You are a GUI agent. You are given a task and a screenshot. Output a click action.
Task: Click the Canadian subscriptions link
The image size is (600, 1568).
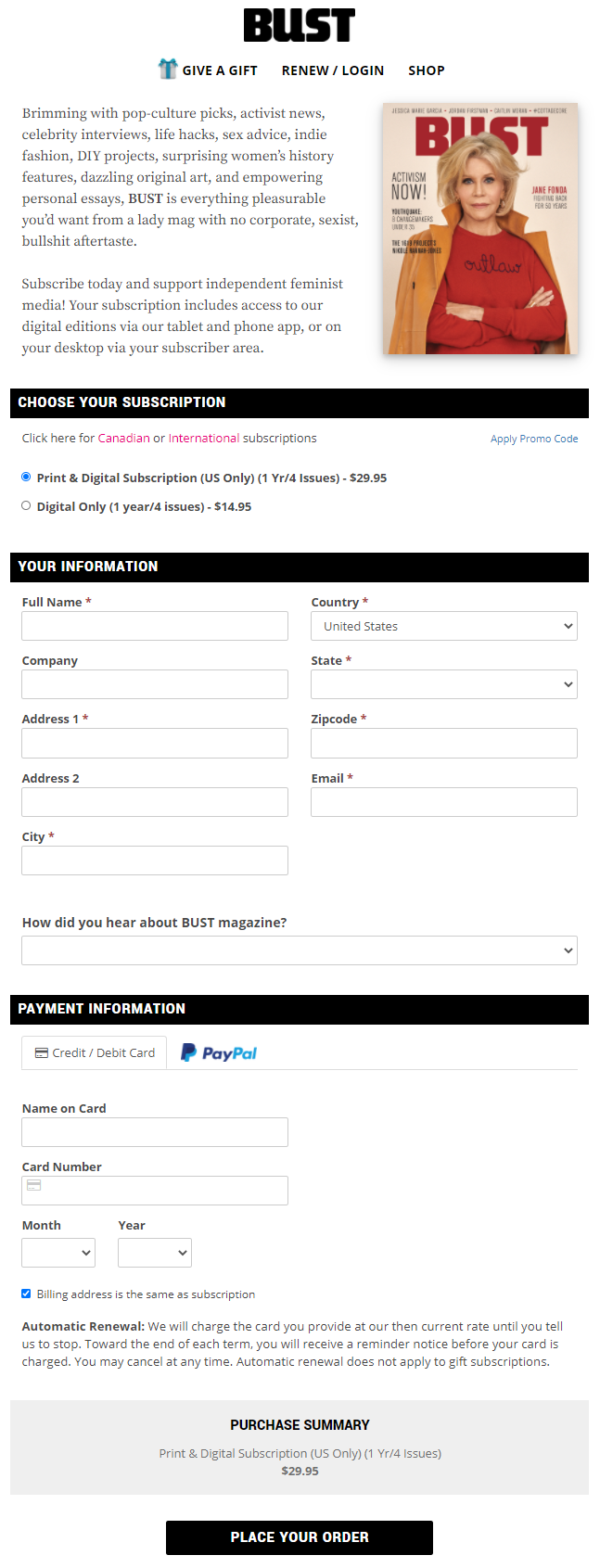[x=123, y=439]
